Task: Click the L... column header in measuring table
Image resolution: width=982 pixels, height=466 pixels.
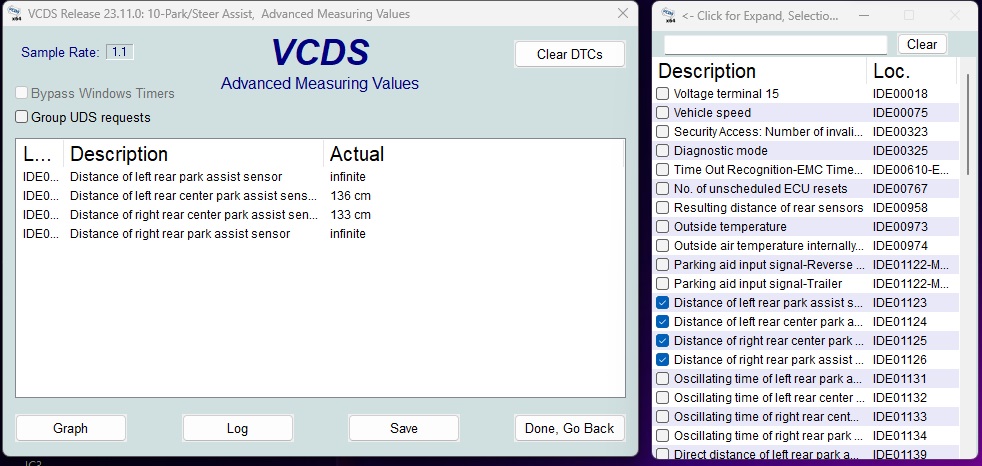Action: (40, 154)
